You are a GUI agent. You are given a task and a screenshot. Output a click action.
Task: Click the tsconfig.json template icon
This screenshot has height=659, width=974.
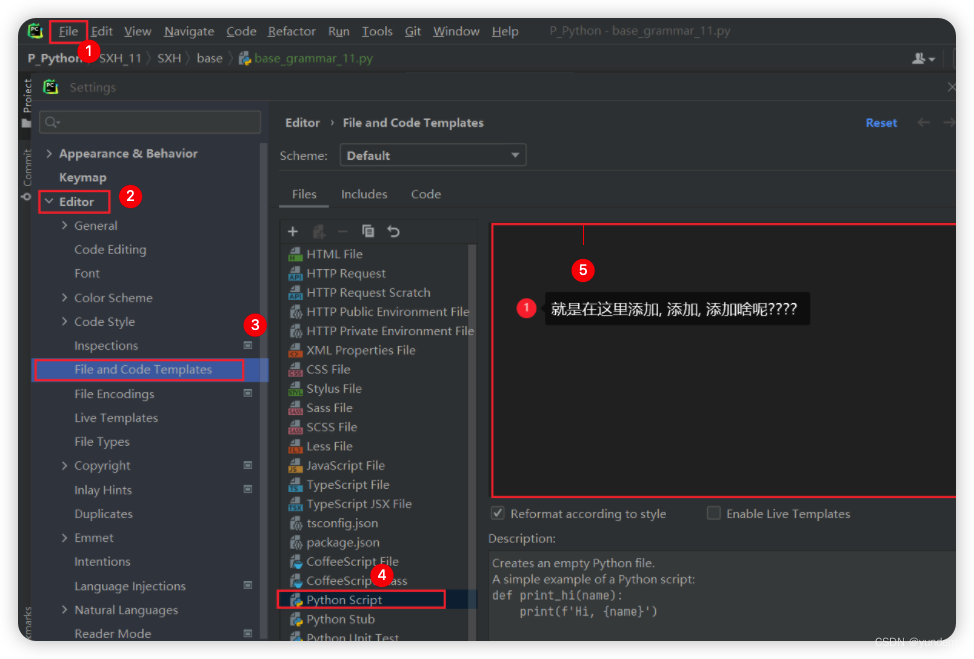coord(296,524)
